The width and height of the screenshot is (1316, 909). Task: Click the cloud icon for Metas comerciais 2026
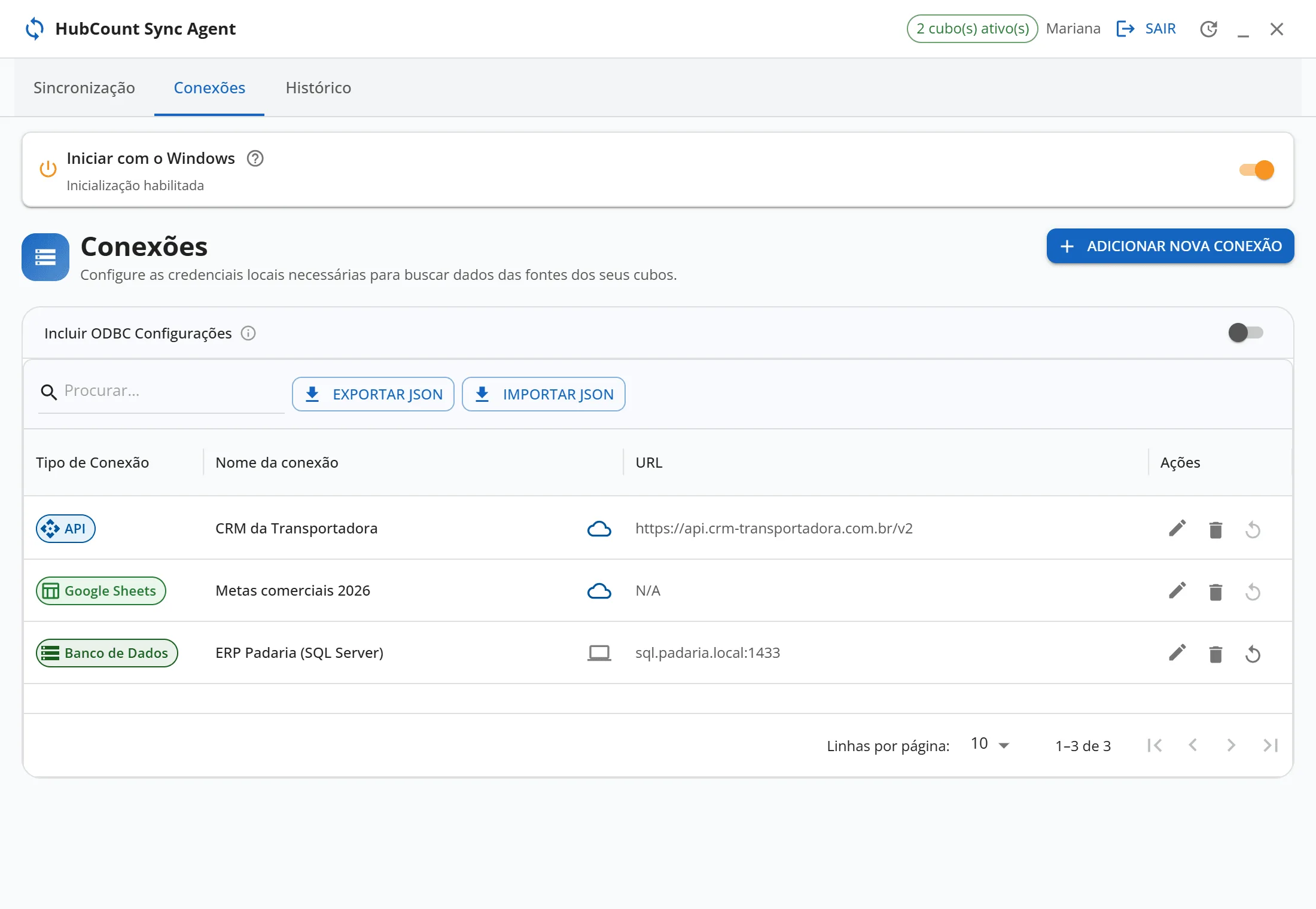click(599, 591)
